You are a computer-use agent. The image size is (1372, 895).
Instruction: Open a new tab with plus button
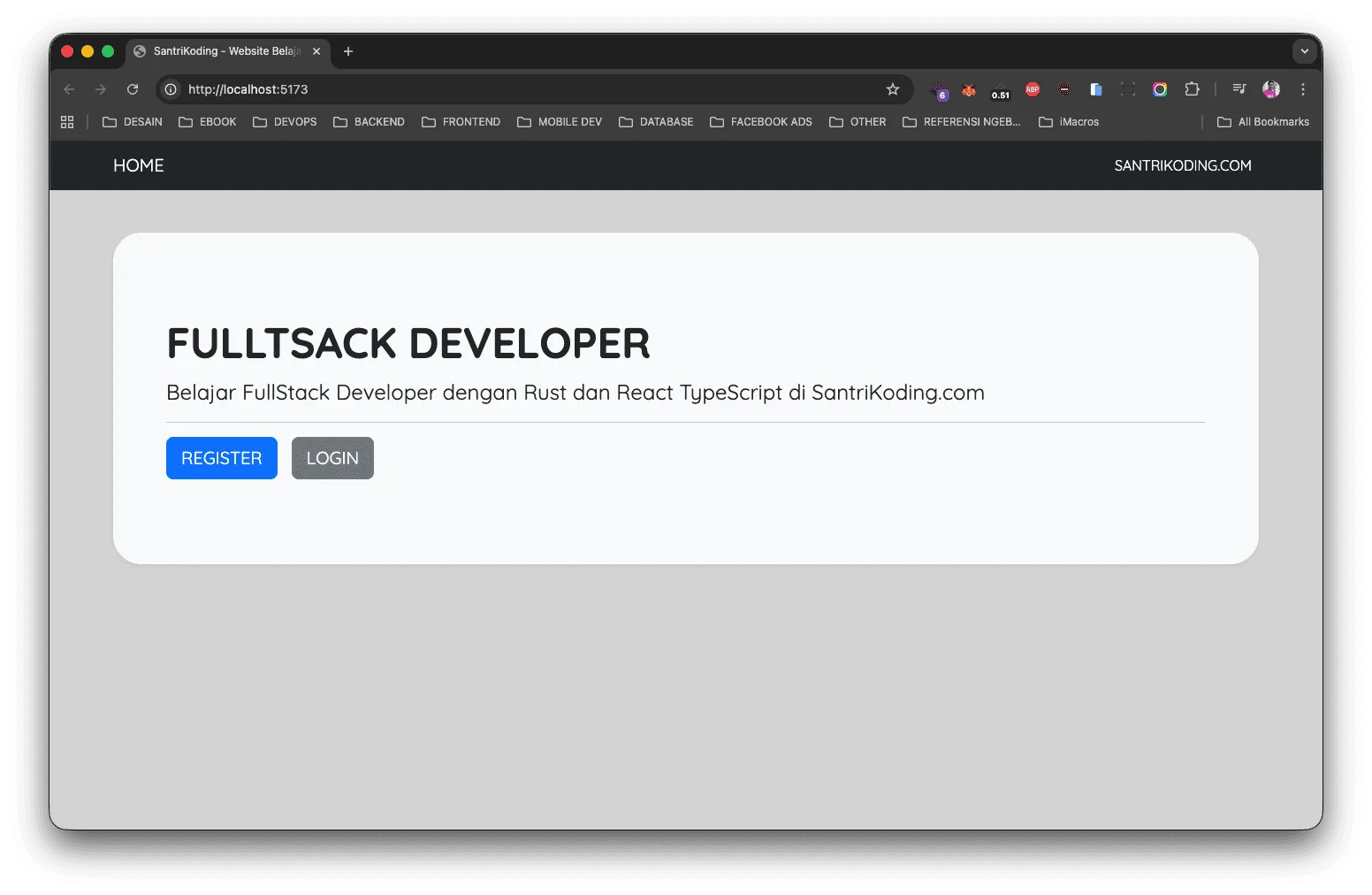348,51
